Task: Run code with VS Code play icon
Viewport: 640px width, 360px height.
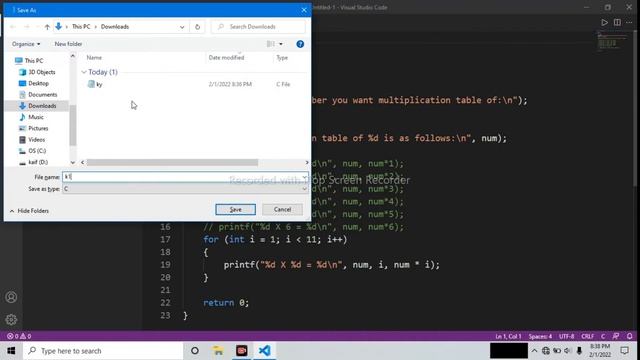Action: click(x=604, y=22)
